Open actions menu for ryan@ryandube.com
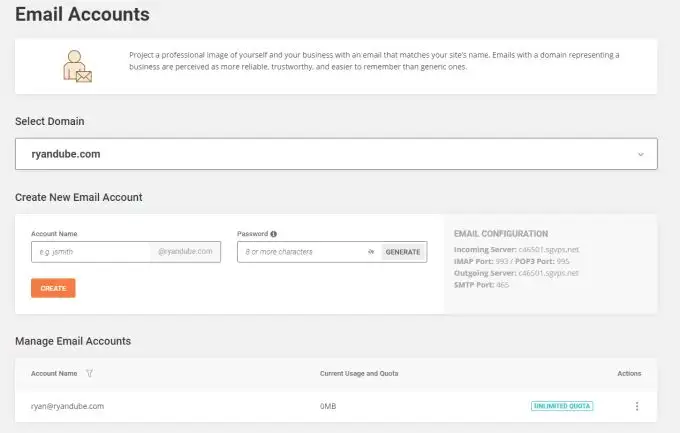The width and height of the screenshot is (680, 433). click(x=637, y=406)
